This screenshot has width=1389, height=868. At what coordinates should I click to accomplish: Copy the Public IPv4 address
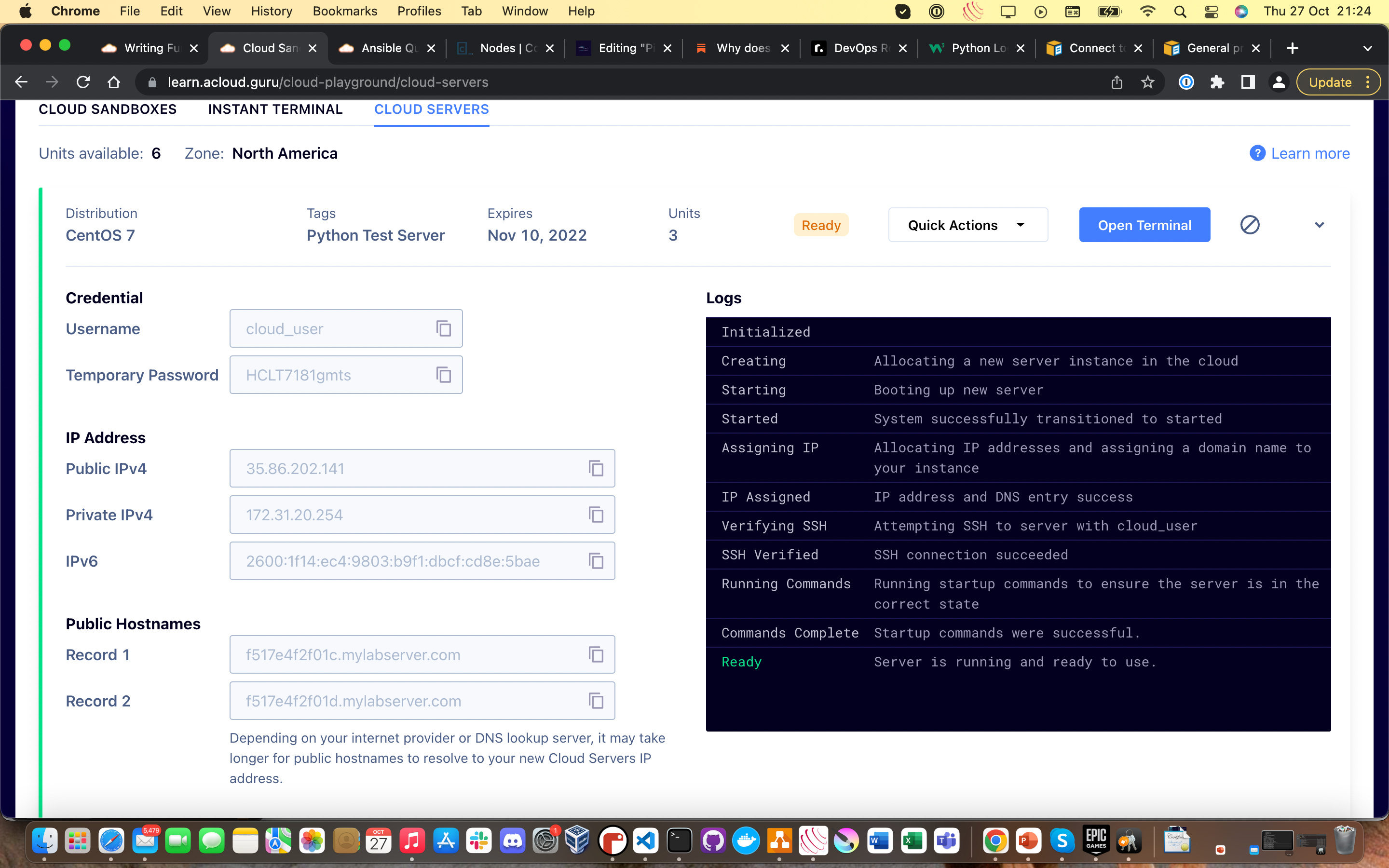pos(596,468)
